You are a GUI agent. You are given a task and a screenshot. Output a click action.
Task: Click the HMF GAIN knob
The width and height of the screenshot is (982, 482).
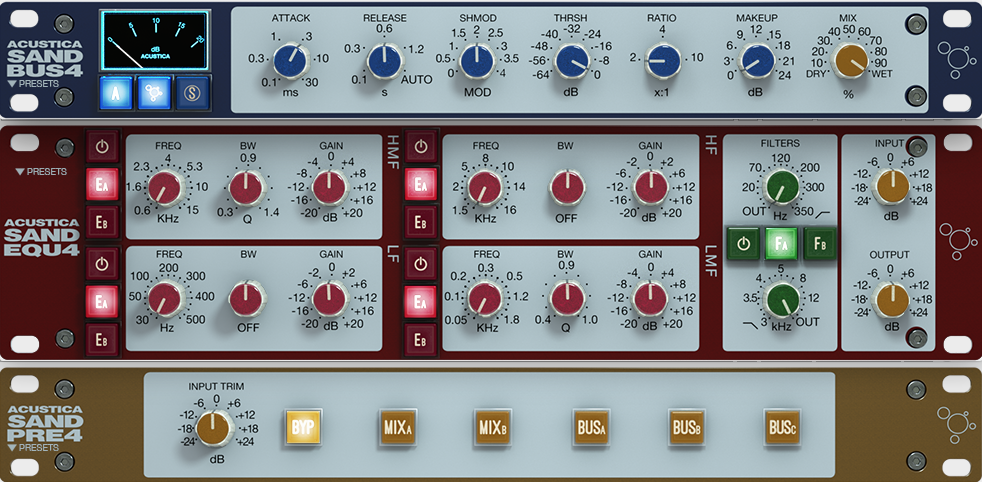pos(329,188)
